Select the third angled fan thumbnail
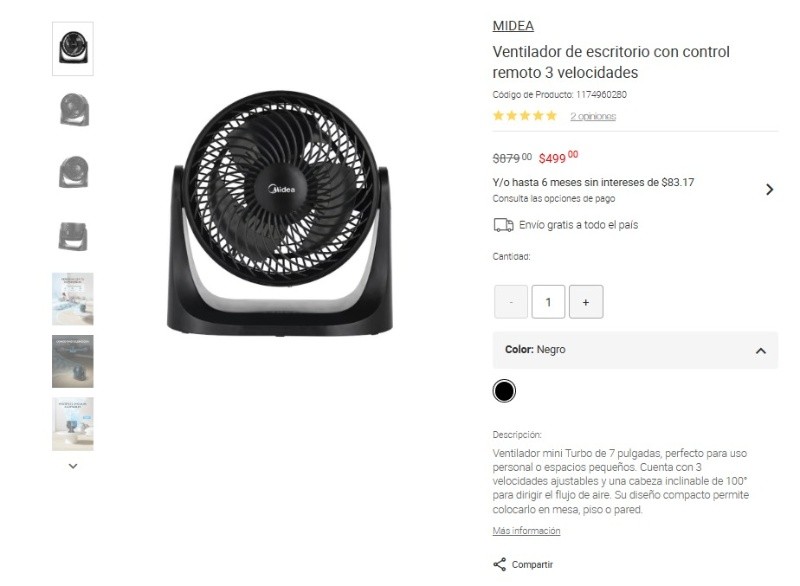The width and height of the screenshot is (800, 586). click(73, 172)
